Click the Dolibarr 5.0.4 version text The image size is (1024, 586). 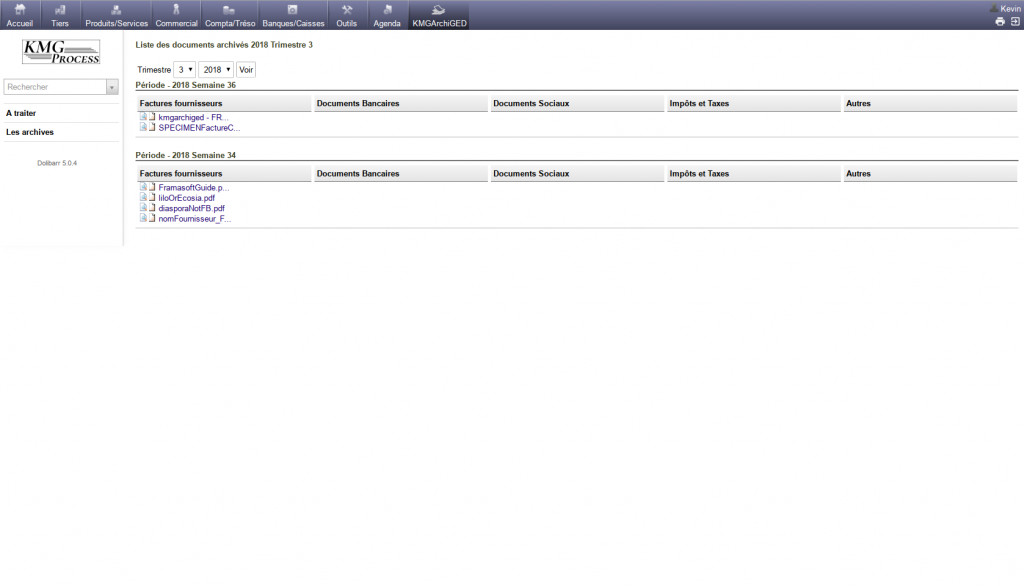pos(57,163)
